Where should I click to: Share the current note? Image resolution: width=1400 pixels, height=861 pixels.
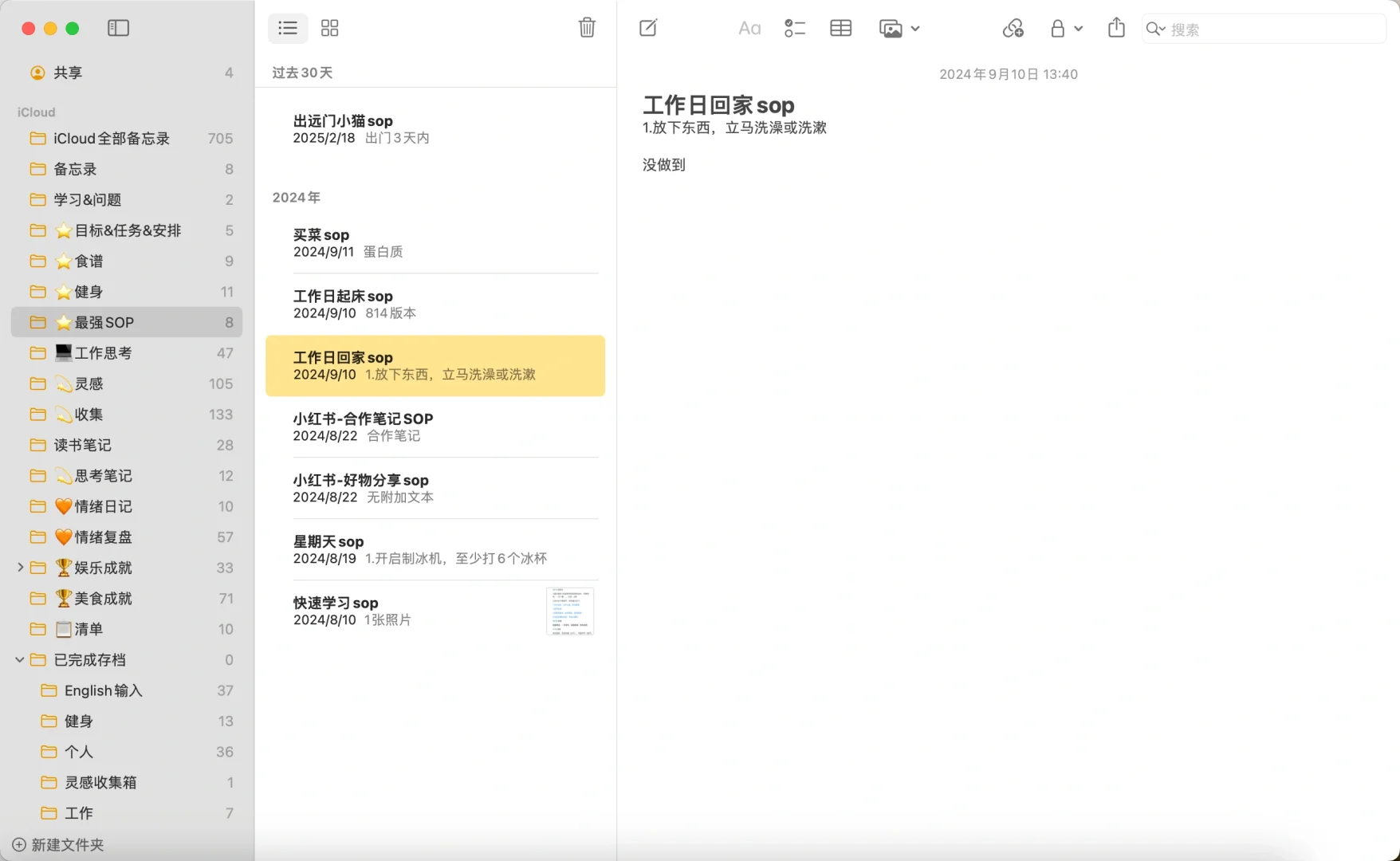(x=1115, y=28)
